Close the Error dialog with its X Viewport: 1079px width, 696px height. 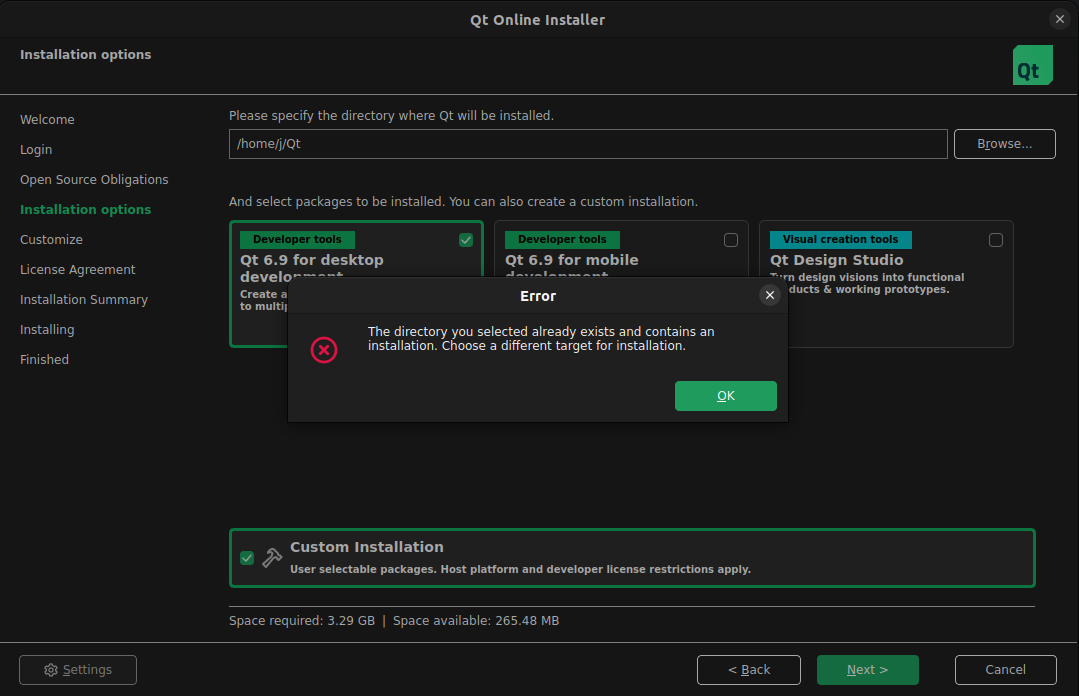point(769,295)
